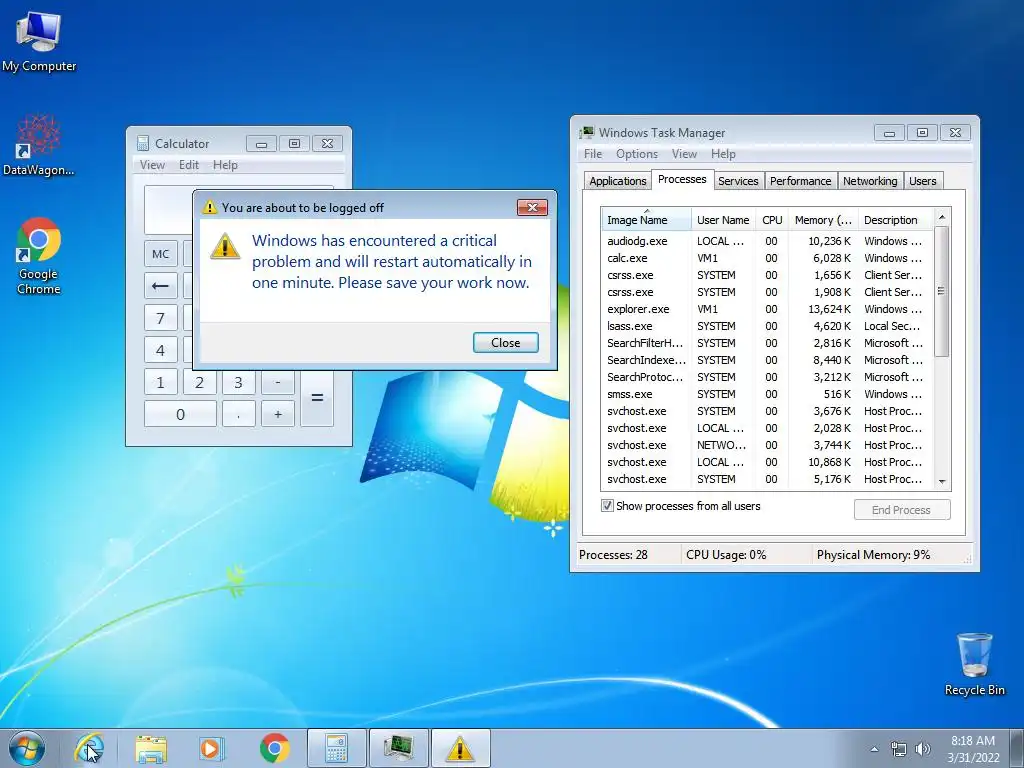
Task: Sort by Memory column header
Action: (x=823, y=219)
